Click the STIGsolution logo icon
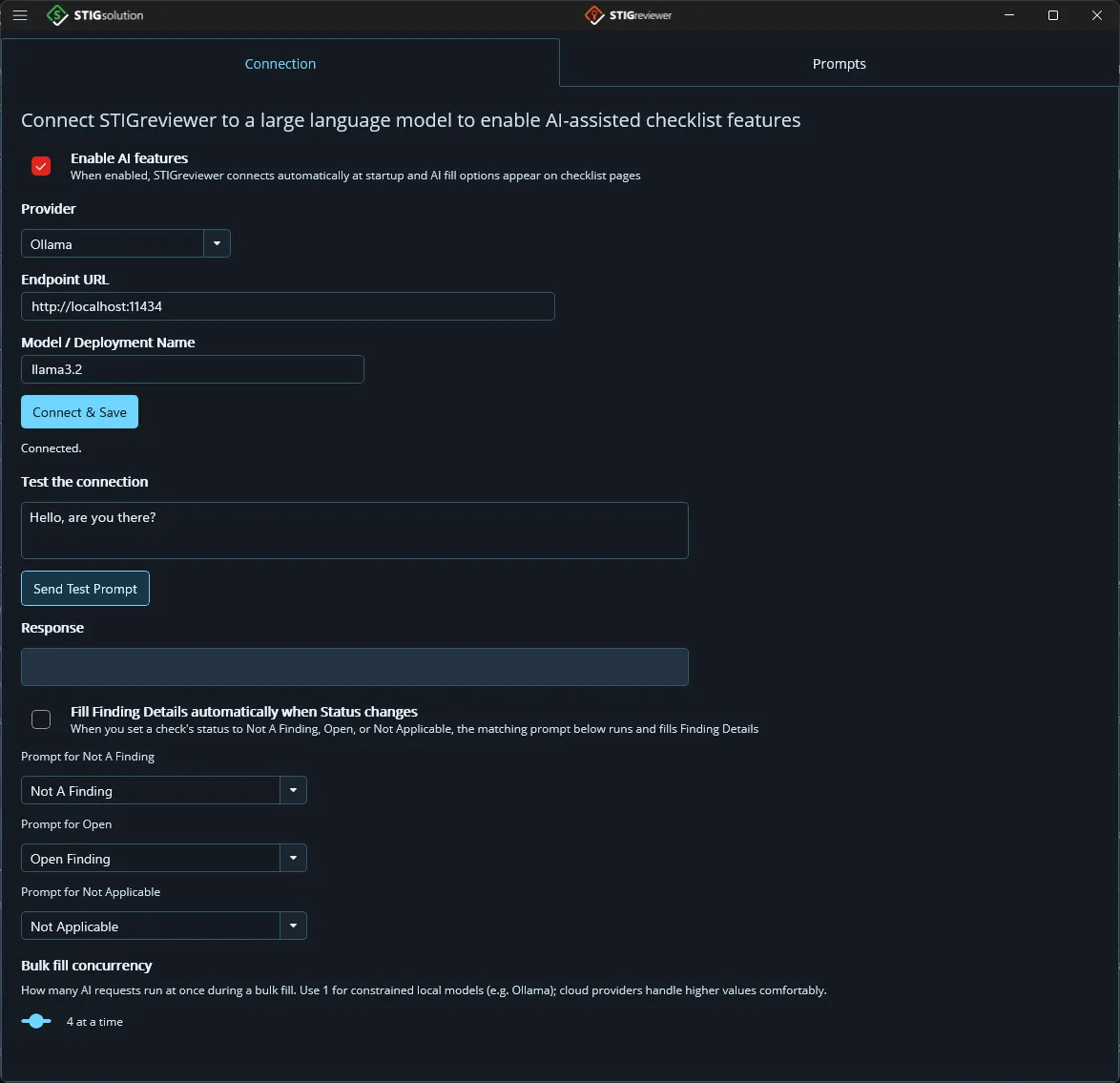The width and height of the screenshot is (1120, 1083). (56, 15)
